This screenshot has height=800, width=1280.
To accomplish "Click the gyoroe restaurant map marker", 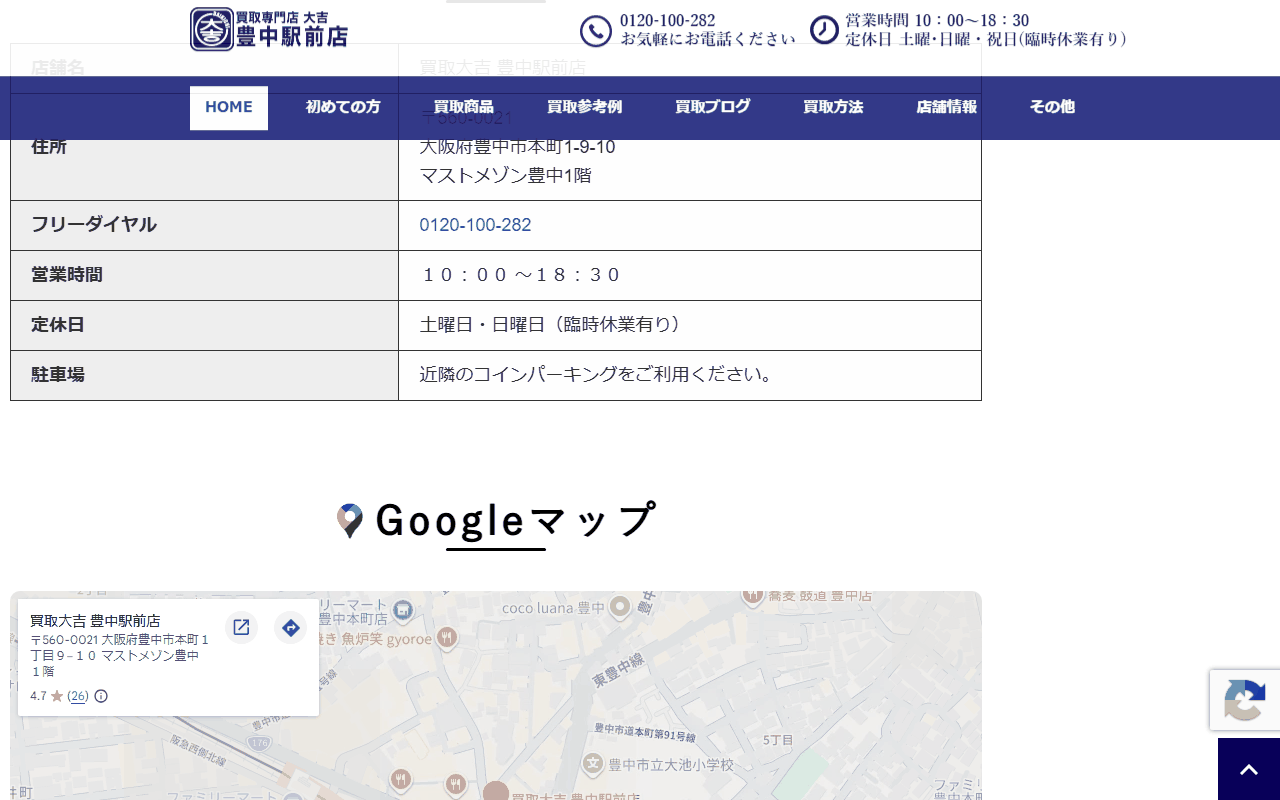I will tap(448, 637).
